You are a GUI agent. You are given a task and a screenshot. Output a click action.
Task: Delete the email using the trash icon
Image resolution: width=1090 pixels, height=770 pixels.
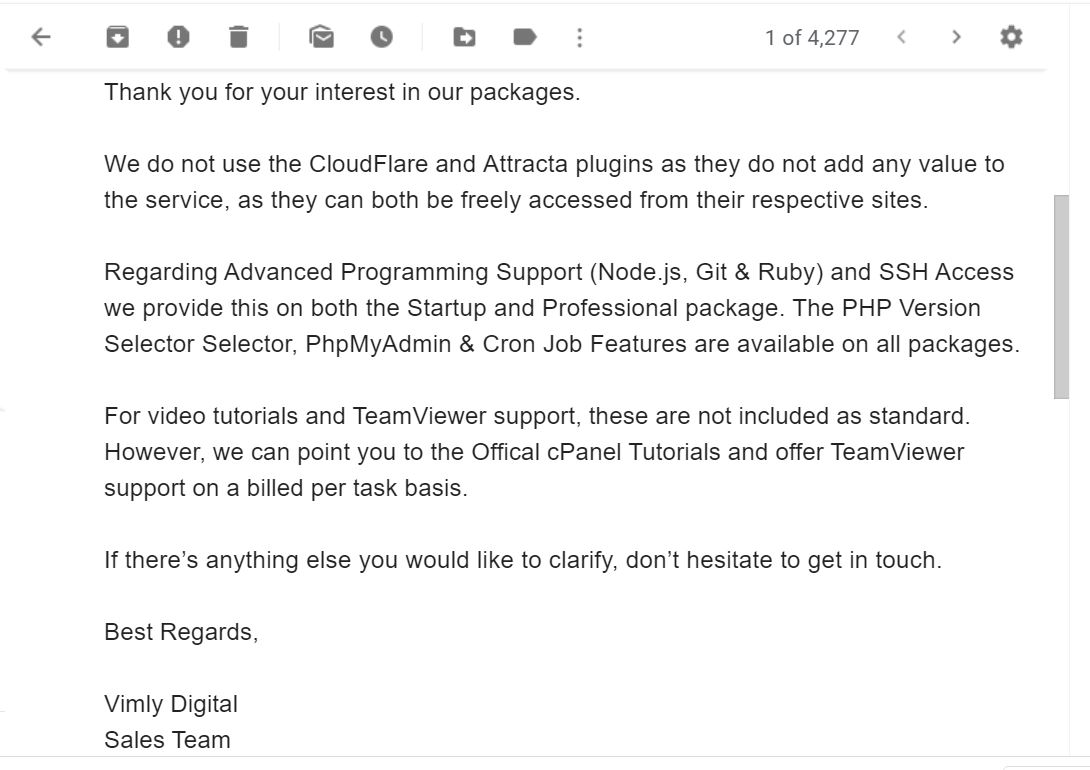(x=238, y=37)
